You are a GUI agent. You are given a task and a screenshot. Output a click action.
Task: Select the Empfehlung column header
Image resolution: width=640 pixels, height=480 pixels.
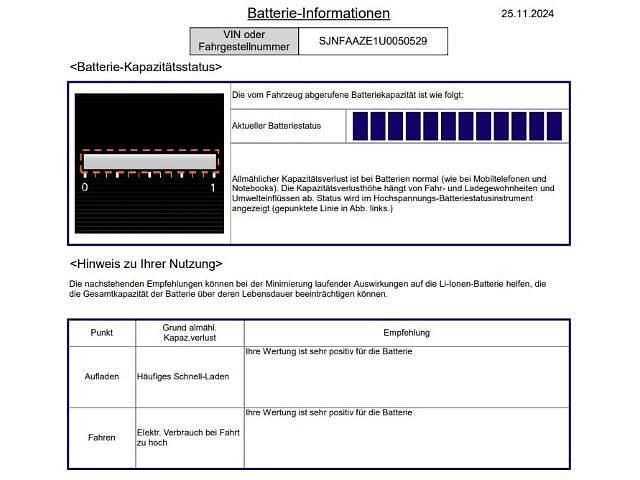pyautogui.click(x=406, y=332)
